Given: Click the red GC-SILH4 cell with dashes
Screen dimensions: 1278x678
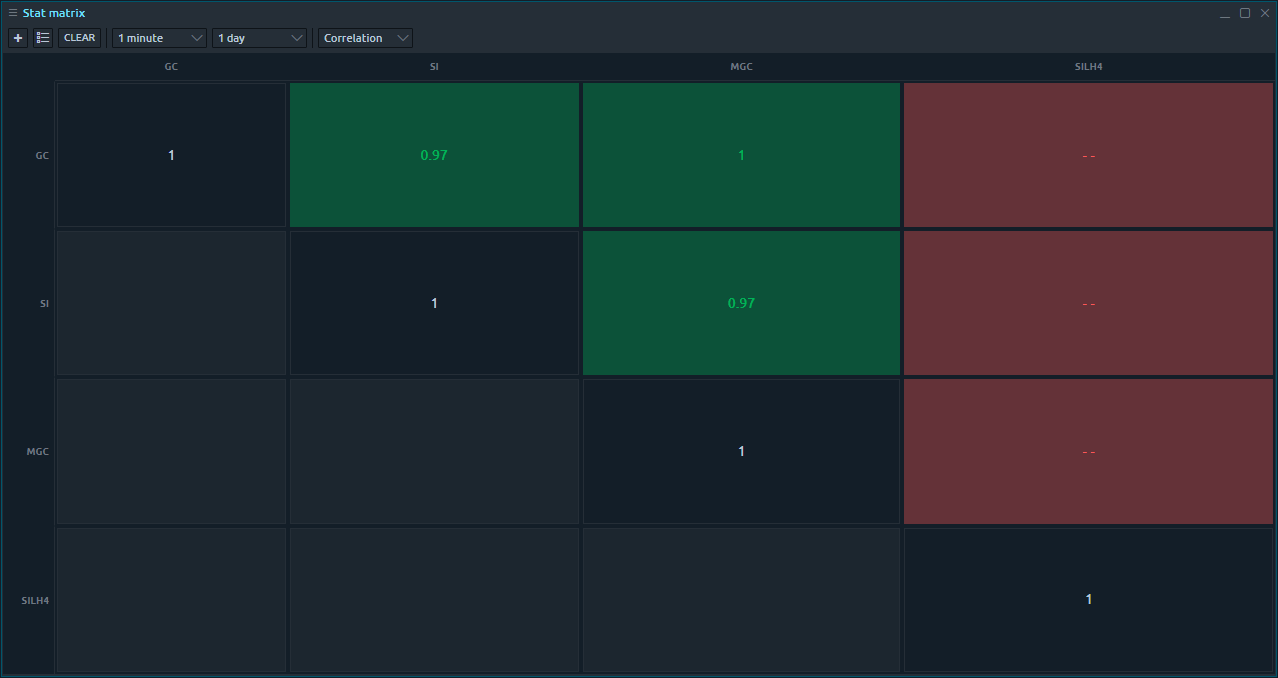Looking at the screenshot, I should pyautogui.click(x=1088, y=154).
